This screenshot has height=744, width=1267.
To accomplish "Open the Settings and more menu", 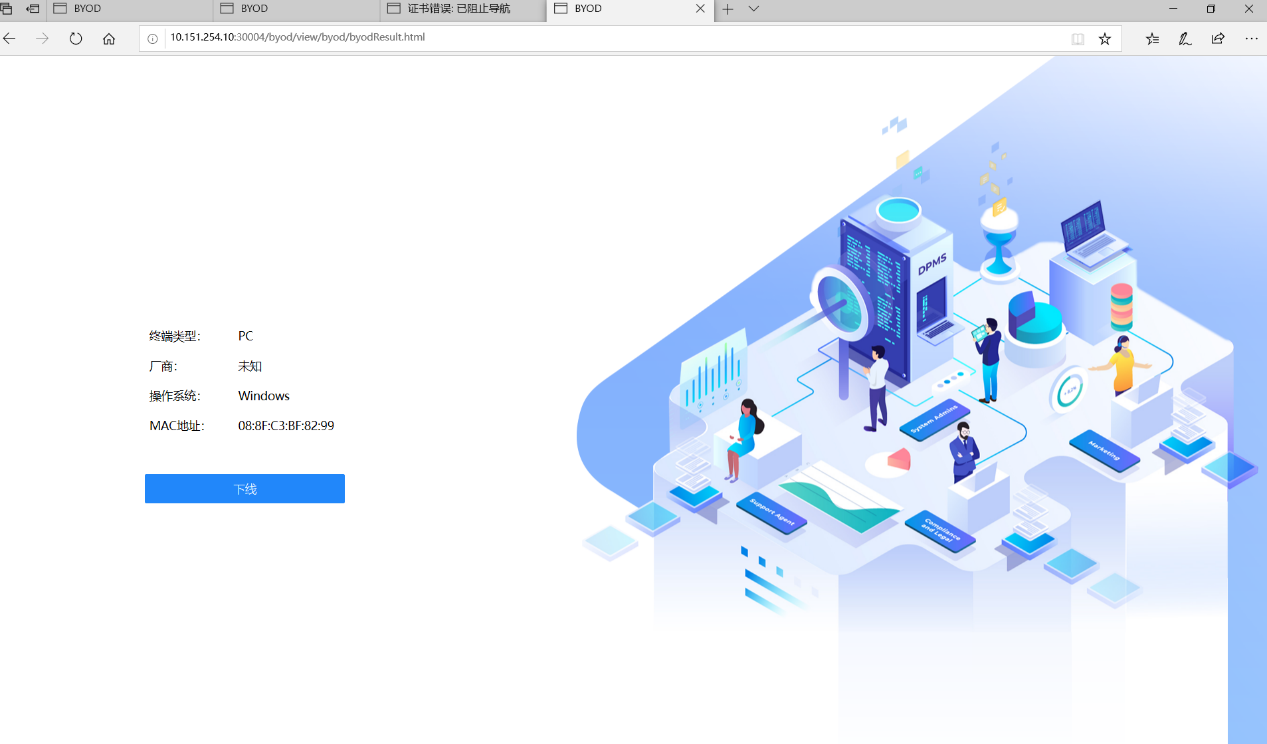I will (x=1251, y=39).
